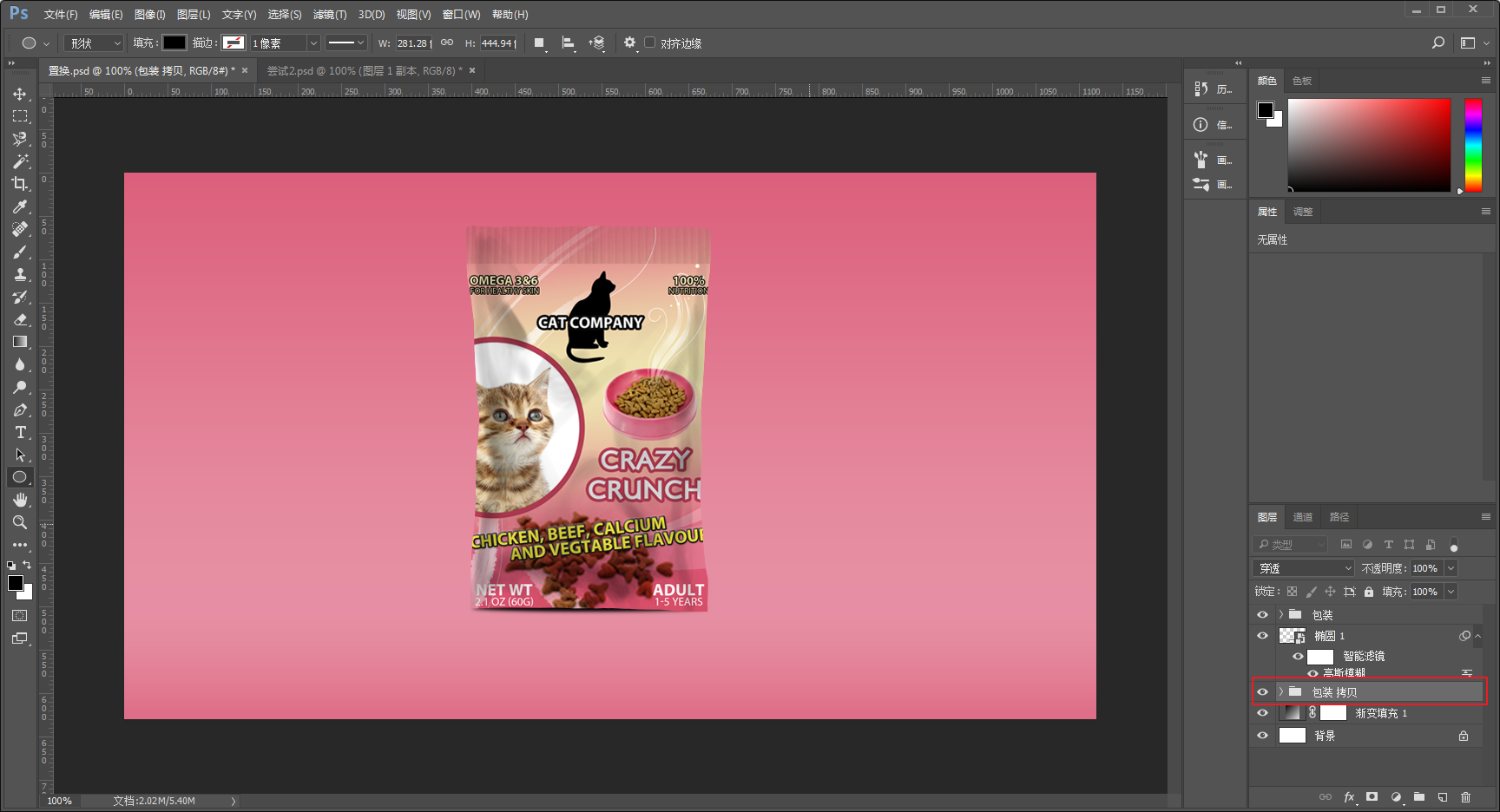
Task: Open the 不透明度 dropdown arrow
Action: (x=1451, y=568)
